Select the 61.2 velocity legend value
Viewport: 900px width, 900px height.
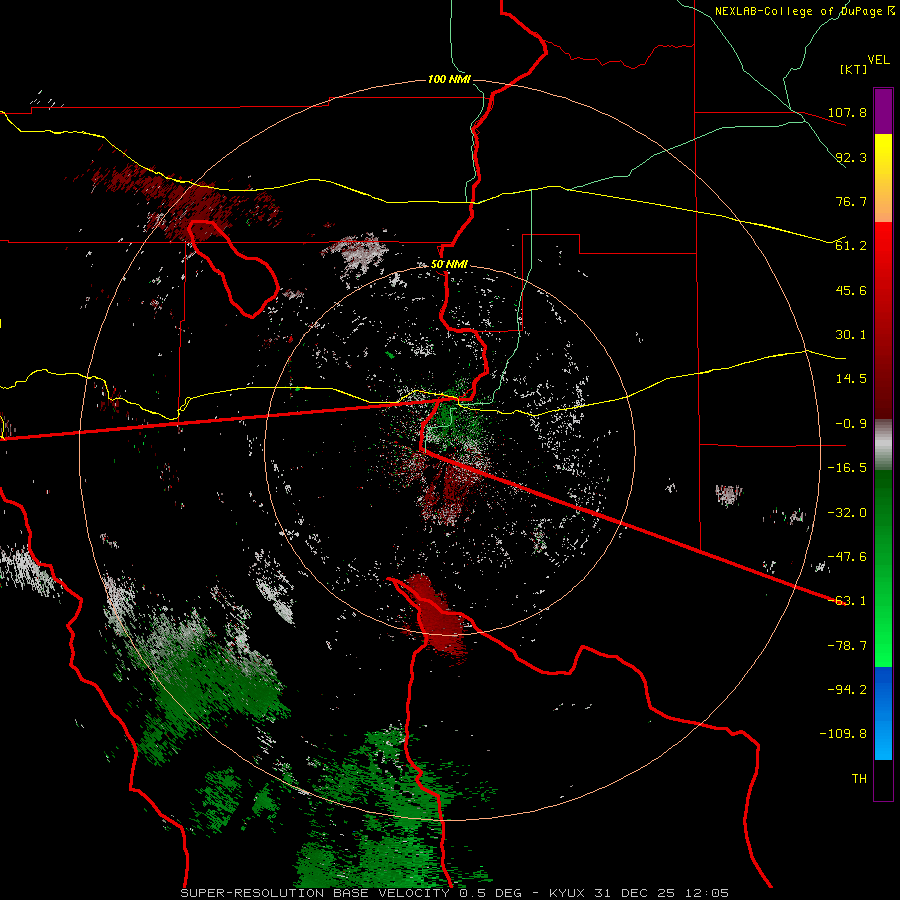[x=851, y=246]
